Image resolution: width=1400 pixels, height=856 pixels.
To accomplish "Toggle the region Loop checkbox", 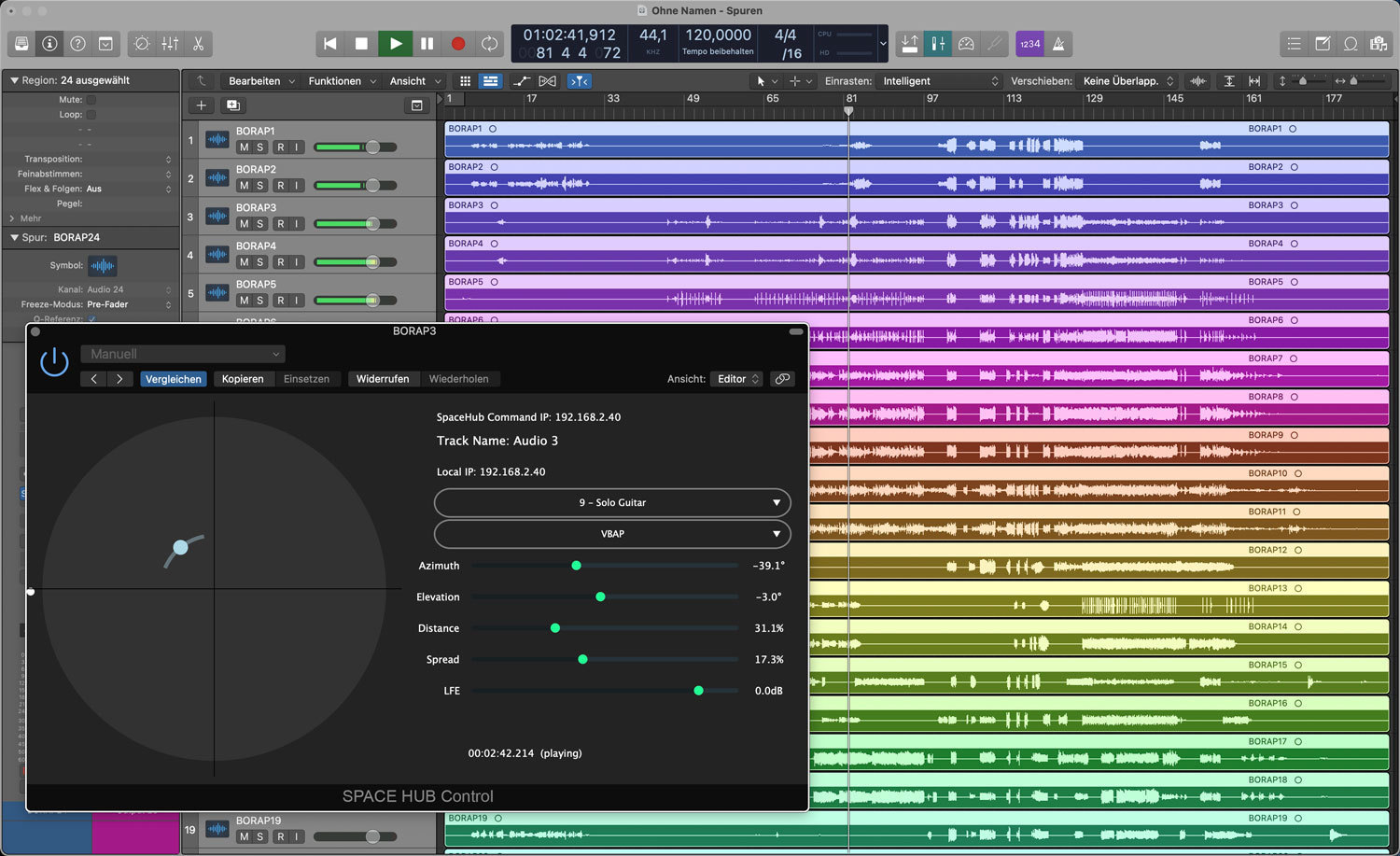I will pyautogui.click(x=91, y=114).
